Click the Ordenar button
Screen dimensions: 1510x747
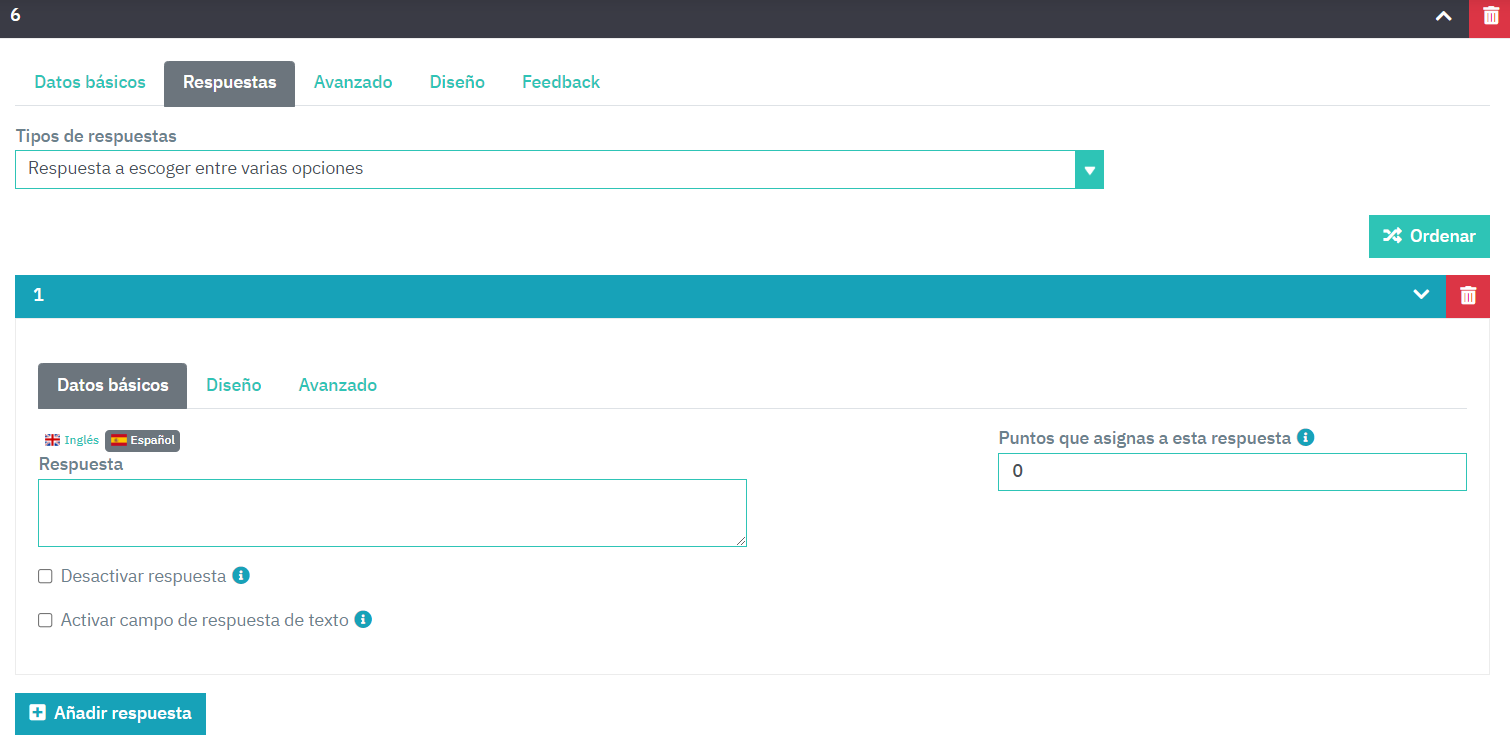1429,236
